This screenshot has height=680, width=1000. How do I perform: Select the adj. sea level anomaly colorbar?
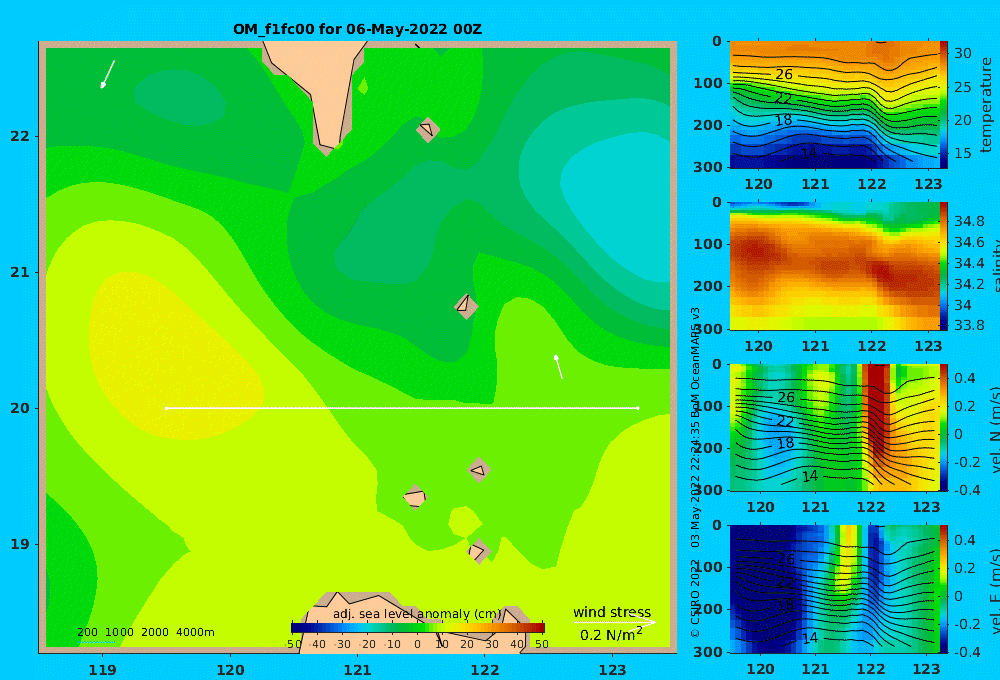click(418, 628)
